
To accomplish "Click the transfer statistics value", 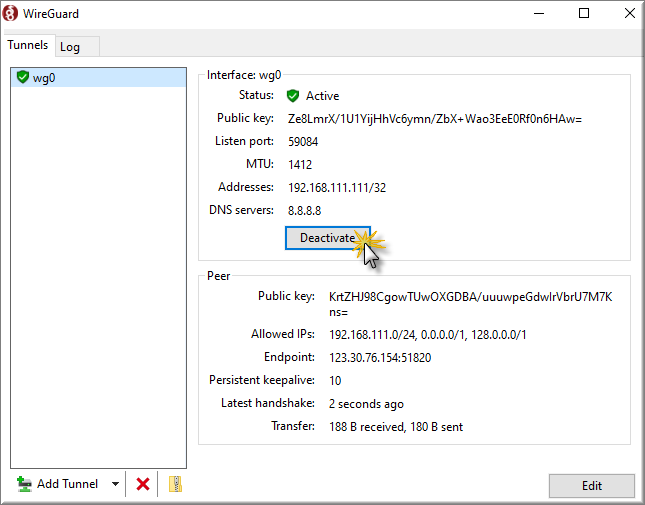I will pos(396,427).
